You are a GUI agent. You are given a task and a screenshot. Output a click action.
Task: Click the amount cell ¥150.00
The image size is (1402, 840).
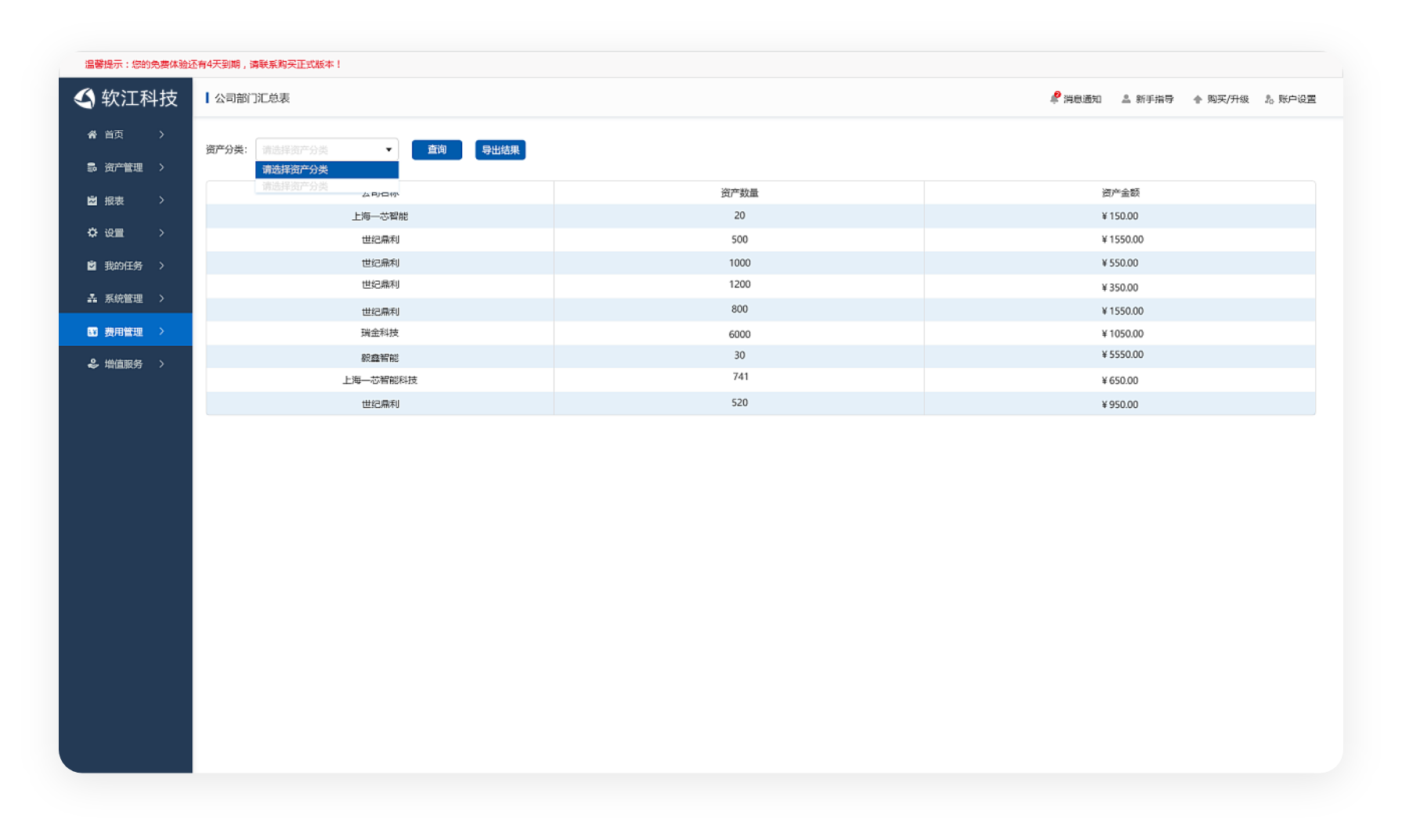[1120, 216]
